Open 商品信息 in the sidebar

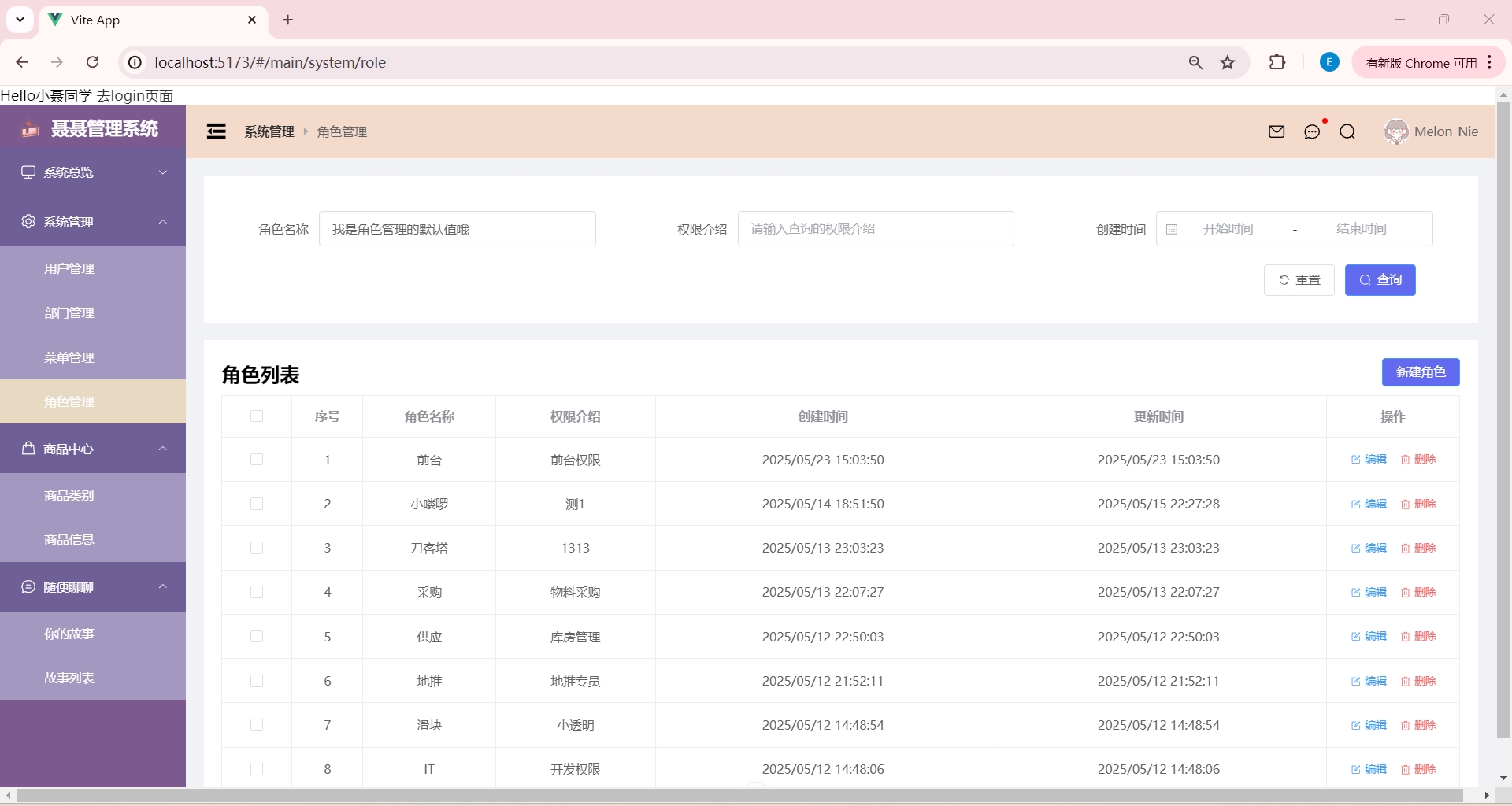pyautogui.click(x=93, y=539)
